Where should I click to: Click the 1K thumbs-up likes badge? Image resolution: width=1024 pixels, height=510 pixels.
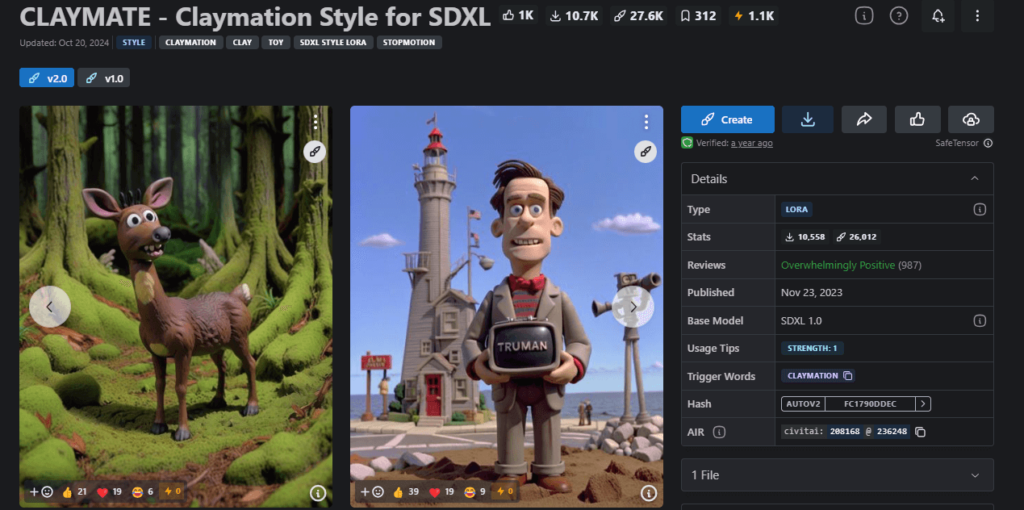point(519,16)
